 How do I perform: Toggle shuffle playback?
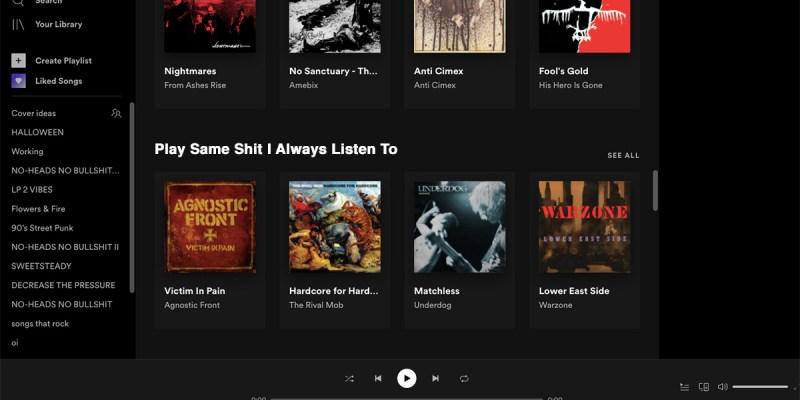click(x=349, y=379)
